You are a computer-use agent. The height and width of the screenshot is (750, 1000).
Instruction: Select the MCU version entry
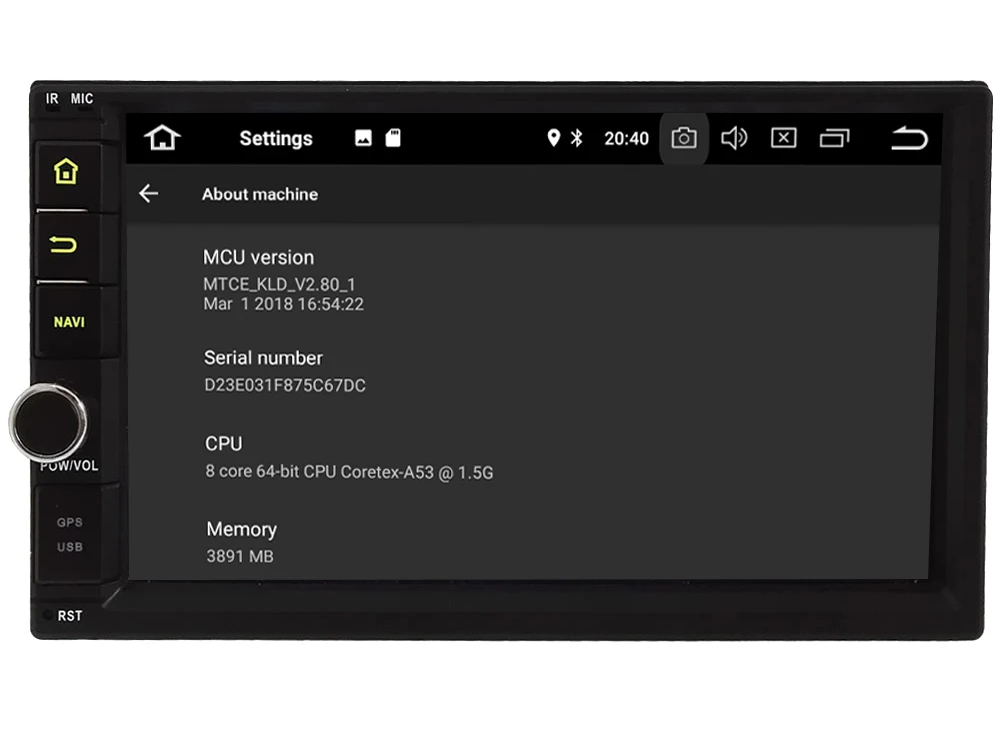533,279
